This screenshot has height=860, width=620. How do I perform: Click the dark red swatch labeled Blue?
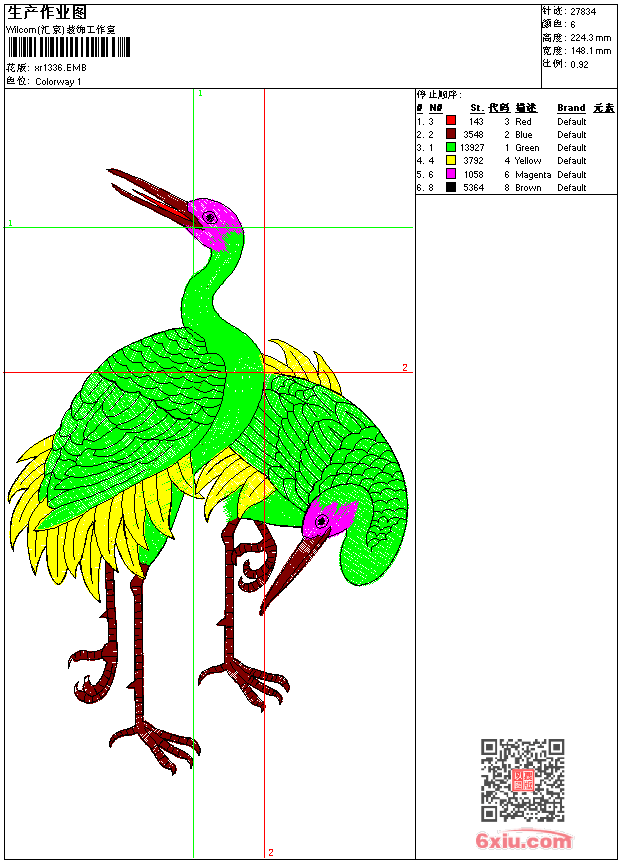click(x=451, y=134)
